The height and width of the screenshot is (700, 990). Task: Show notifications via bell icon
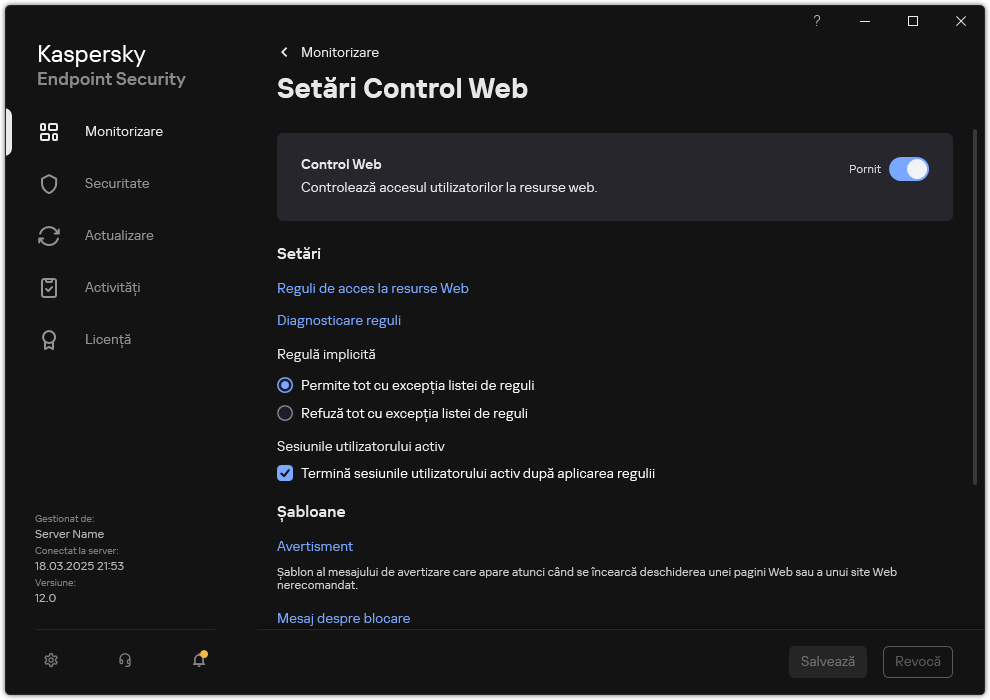[197, 661]
